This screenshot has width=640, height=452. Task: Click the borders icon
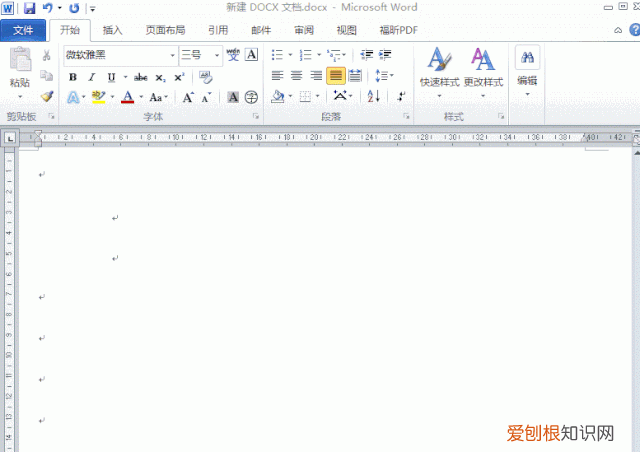305,97
